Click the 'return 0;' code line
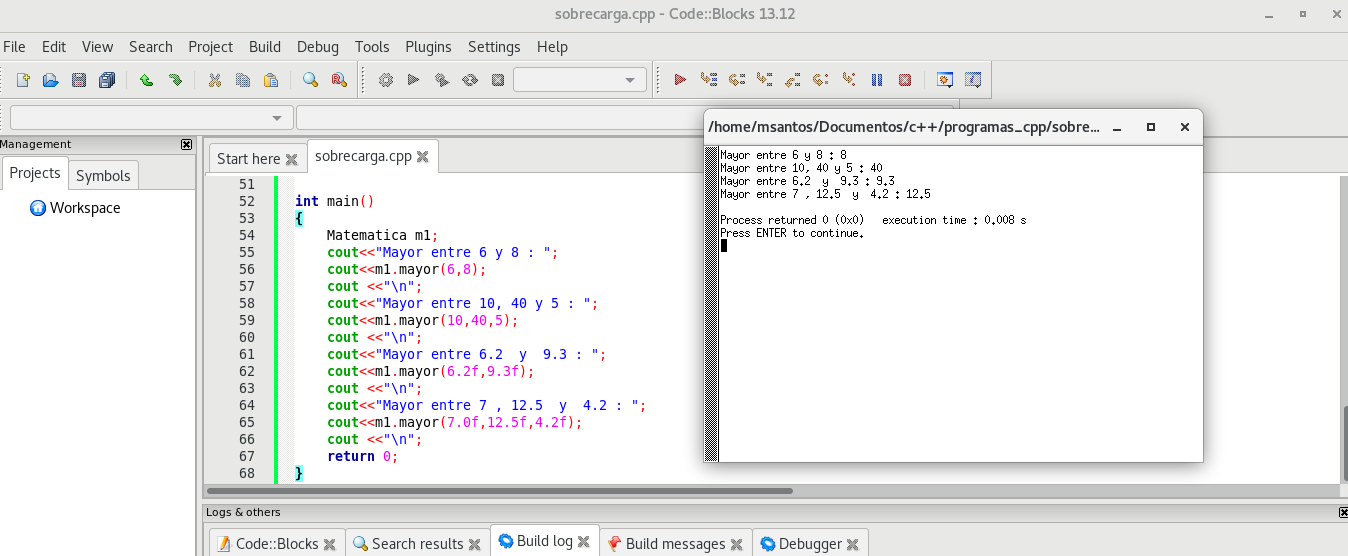1348x556 pixels. pyautogui.click(x=362, y=456)
